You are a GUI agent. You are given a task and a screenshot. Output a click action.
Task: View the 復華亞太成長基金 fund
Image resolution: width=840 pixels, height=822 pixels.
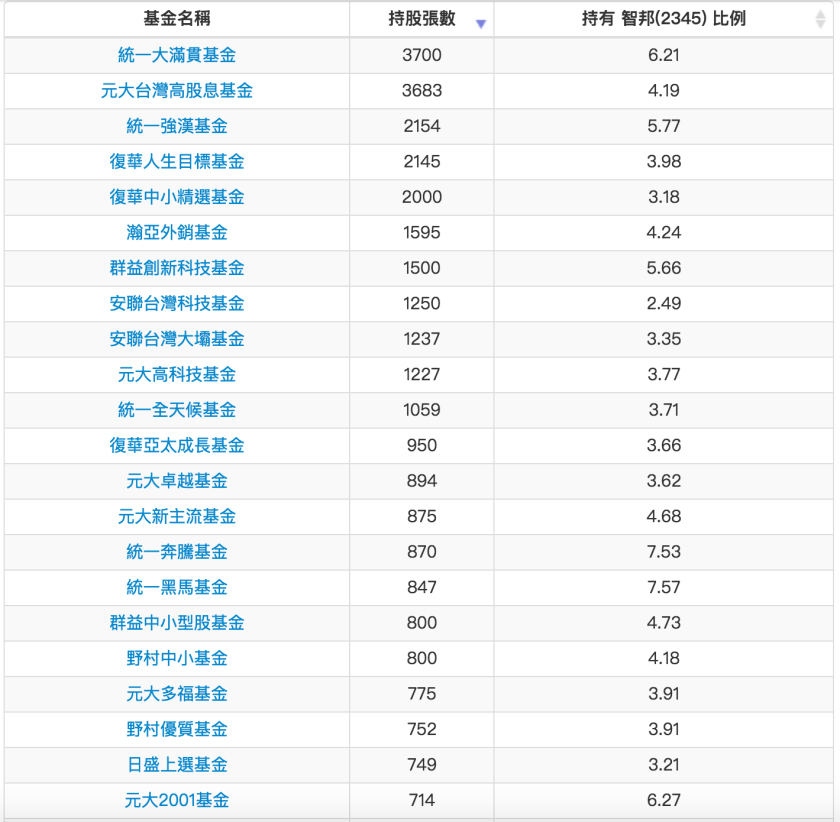click(x=176, y=445)
